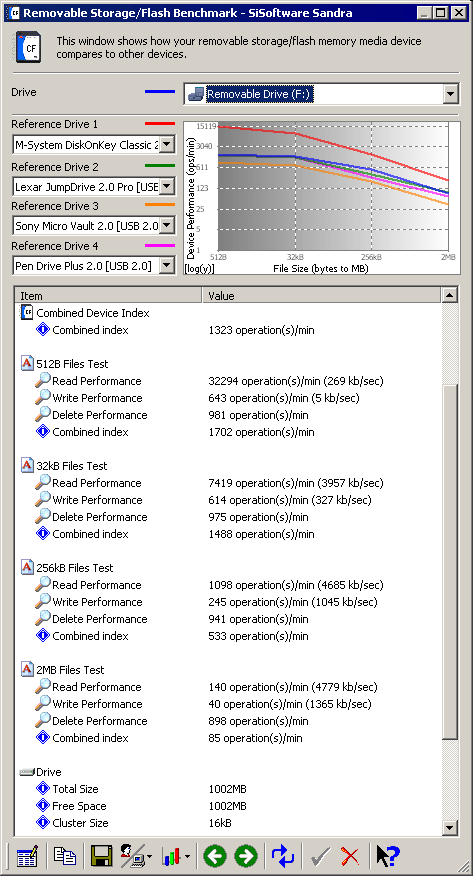Click the Copy toolbar icon
The image size is (473, 876).
[65, 856]
